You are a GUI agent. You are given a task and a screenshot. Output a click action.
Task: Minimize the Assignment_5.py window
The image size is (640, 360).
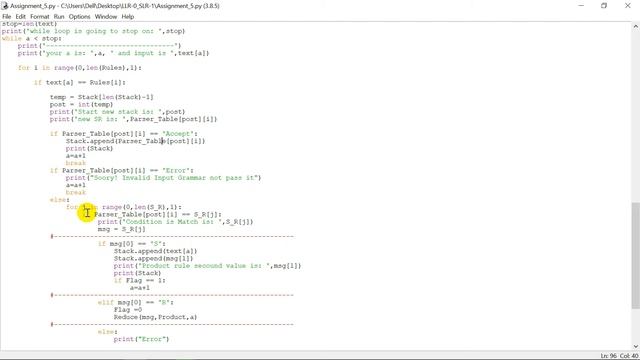pos(581,6)
